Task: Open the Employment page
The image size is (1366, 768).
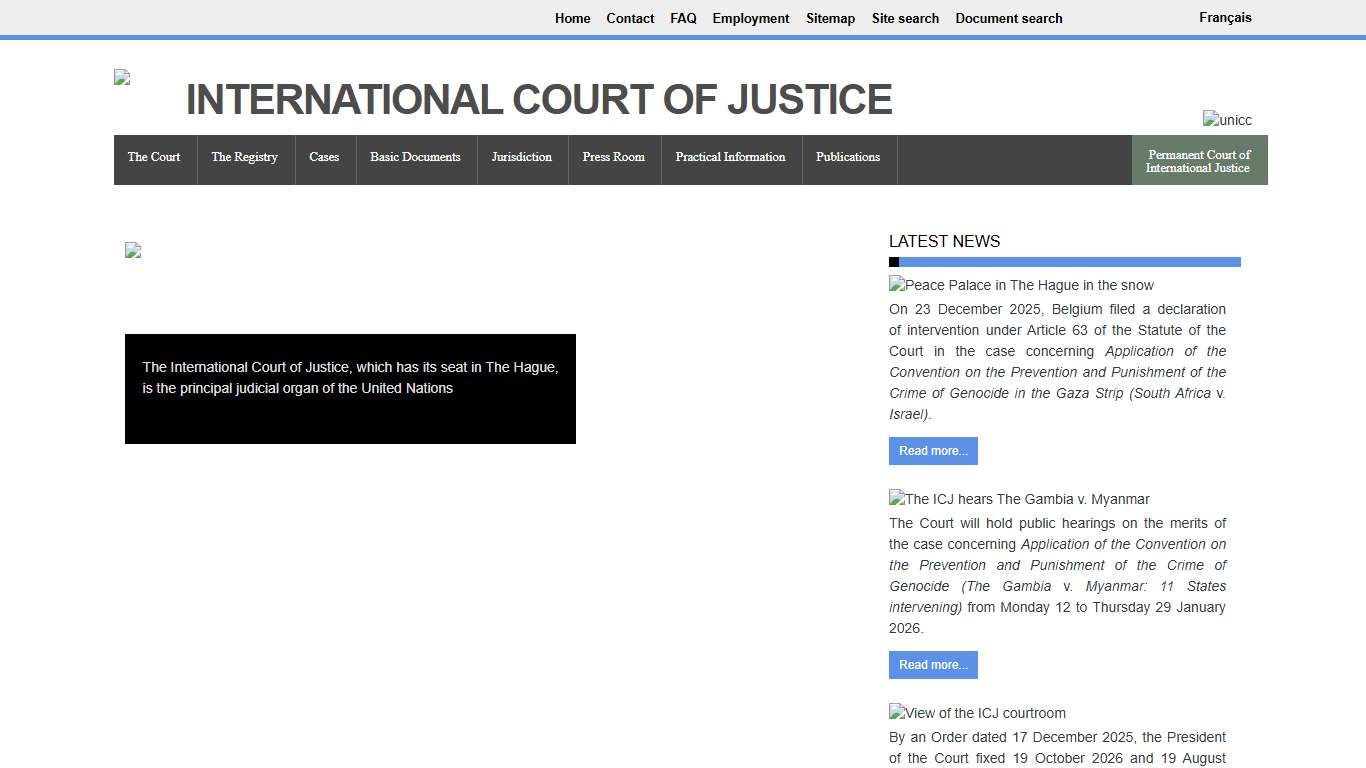Action: point(750,18)
